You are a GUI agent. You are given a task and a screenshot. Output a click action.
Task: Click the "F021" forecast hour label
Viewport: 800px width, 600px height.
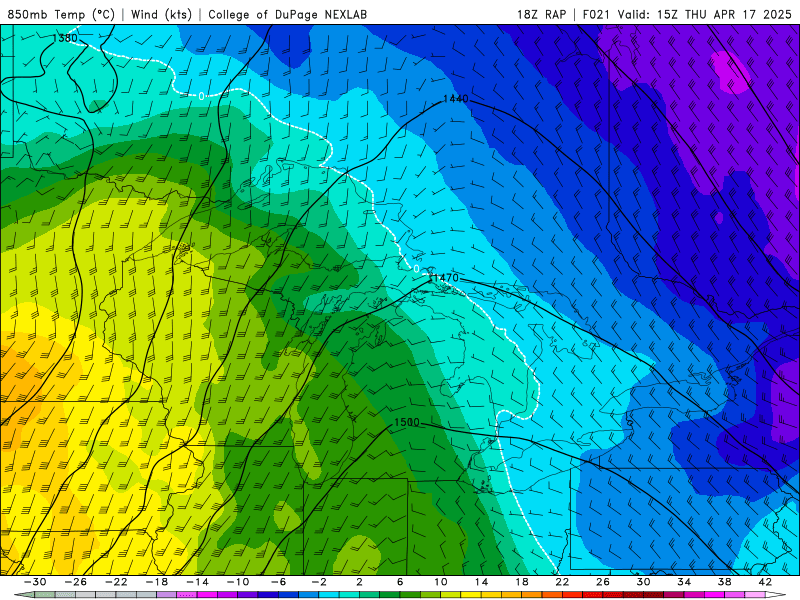(x=596, y=14)
